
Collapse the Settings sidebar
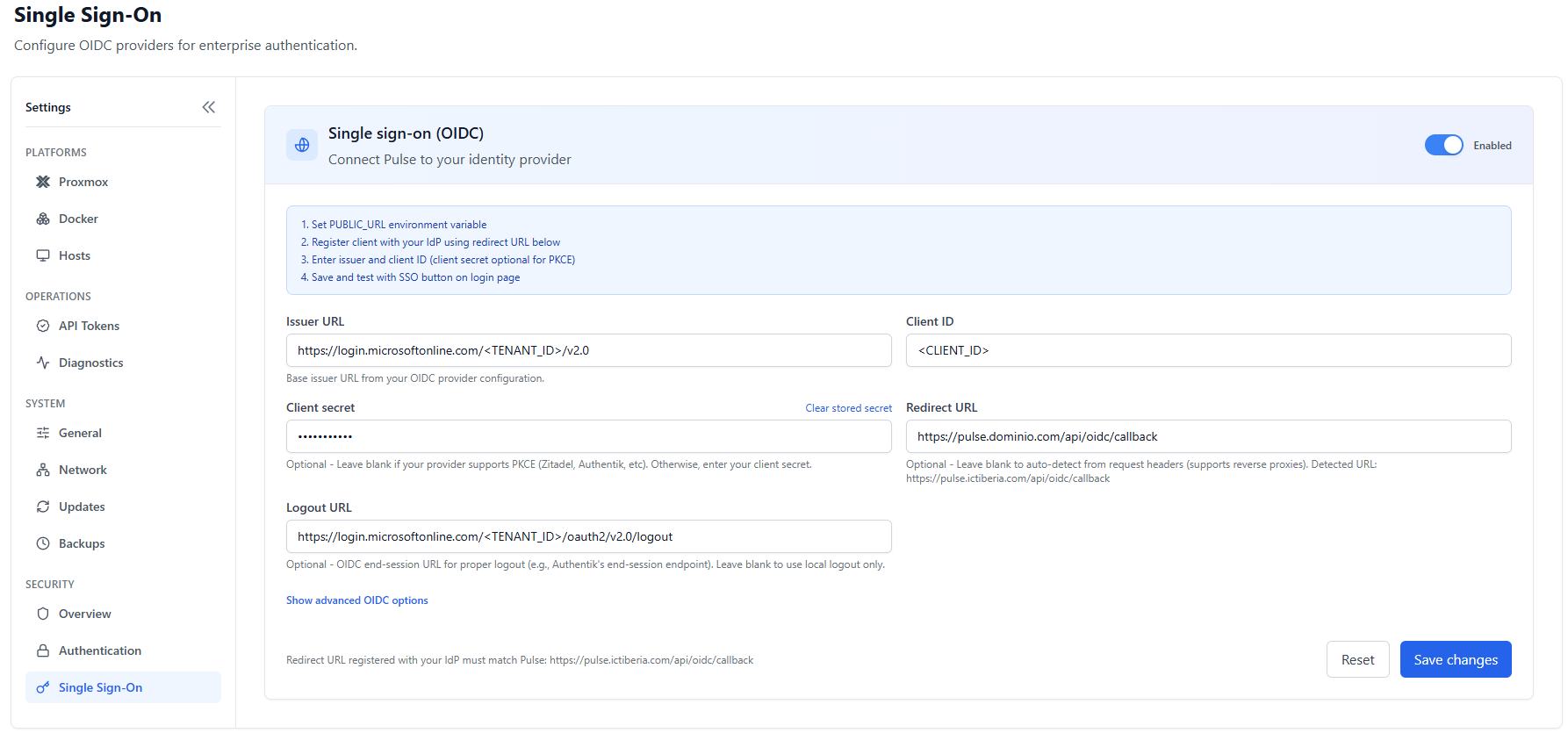208,107
